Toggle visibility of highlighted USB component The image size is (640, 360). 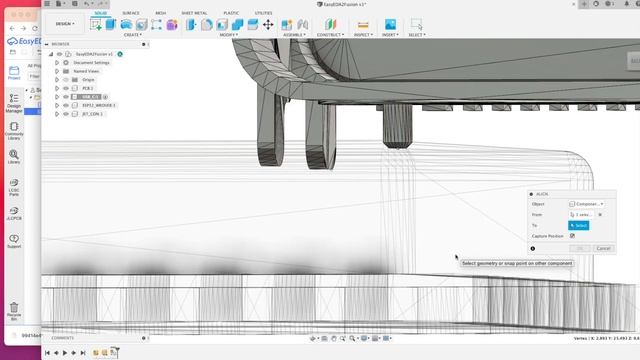click(66, 97)
